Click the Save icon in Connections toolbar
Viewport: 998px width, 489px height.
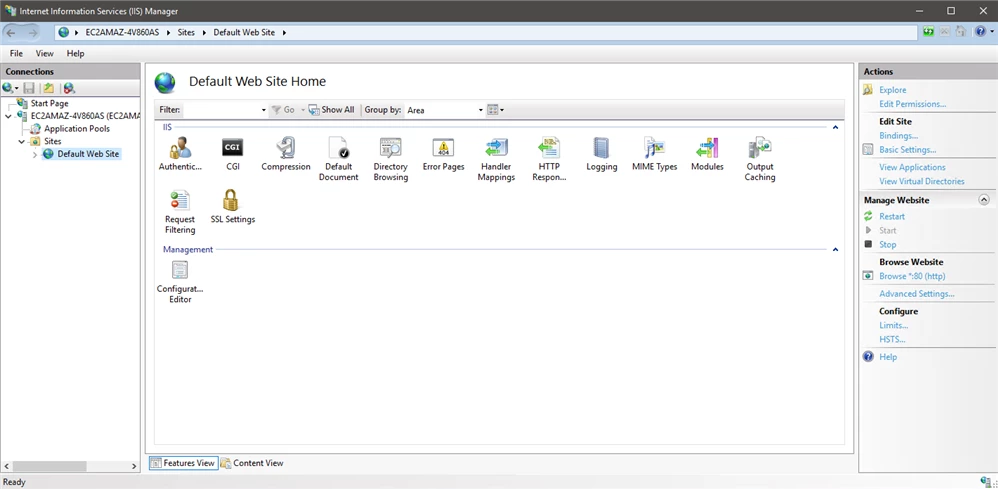29,89
